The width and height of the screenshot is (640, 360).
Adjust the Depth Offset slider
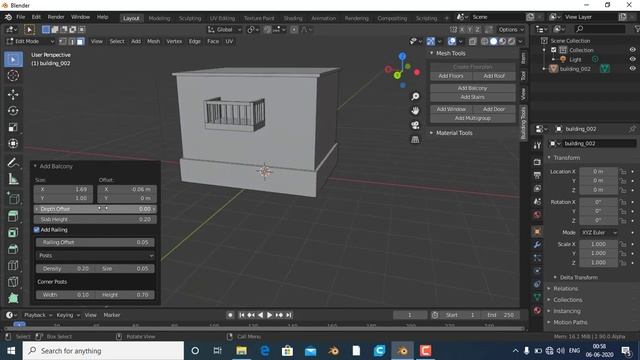pos(95,209)
